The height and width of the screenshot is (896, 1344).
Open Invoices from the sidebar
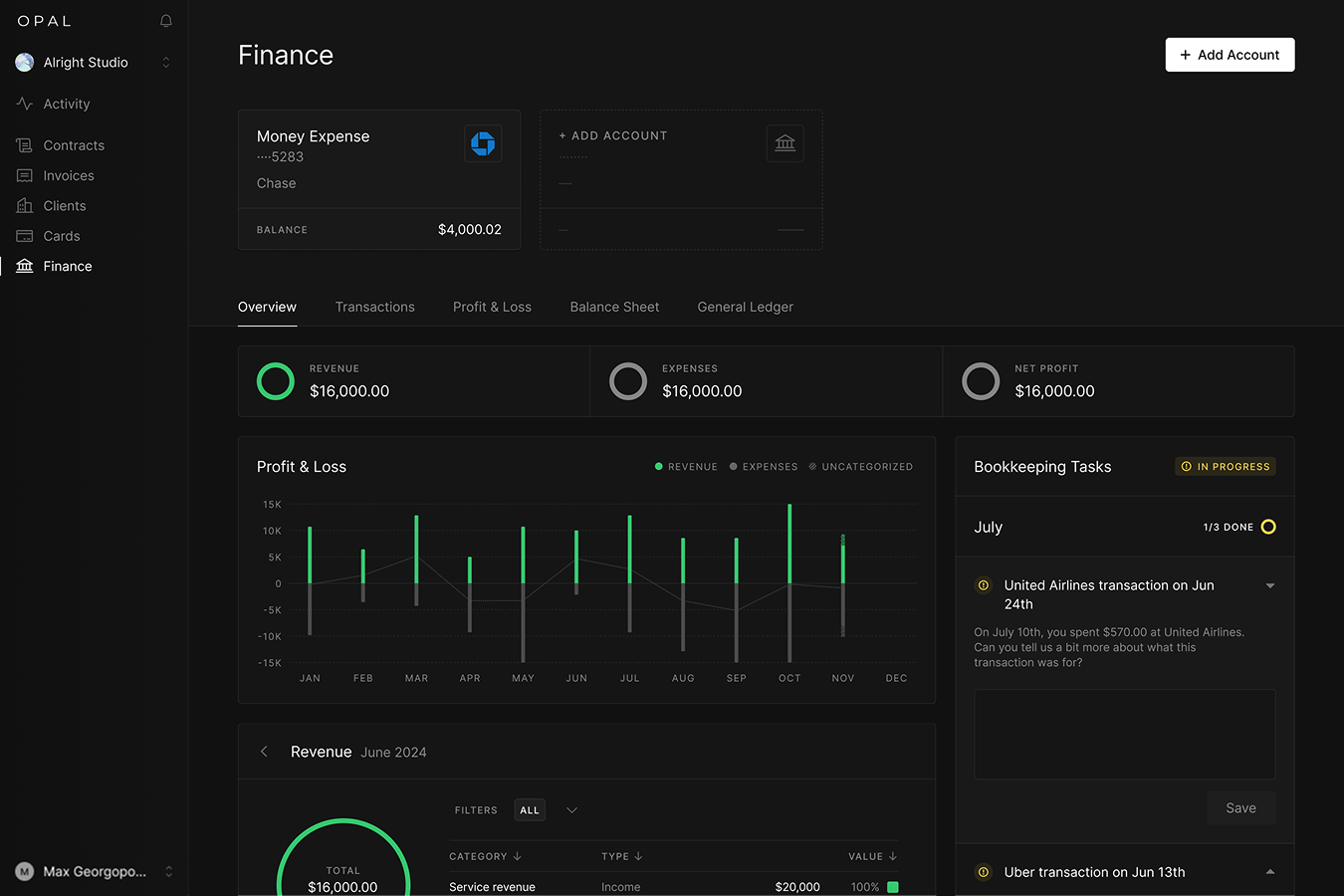tap(69, 175)
